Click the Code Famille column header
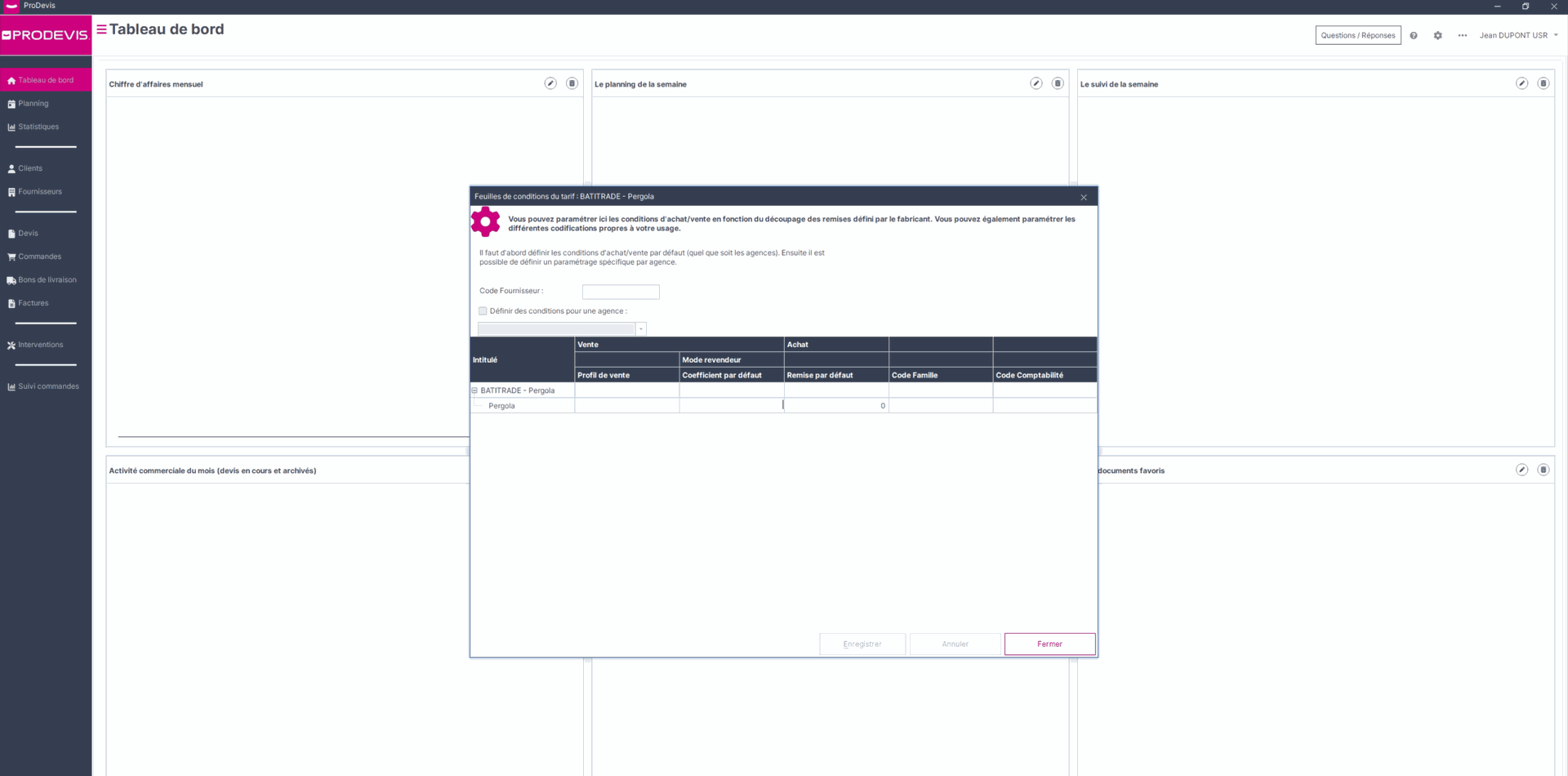Viewport: 1568px width, 776px height. (x=941, y=375)
